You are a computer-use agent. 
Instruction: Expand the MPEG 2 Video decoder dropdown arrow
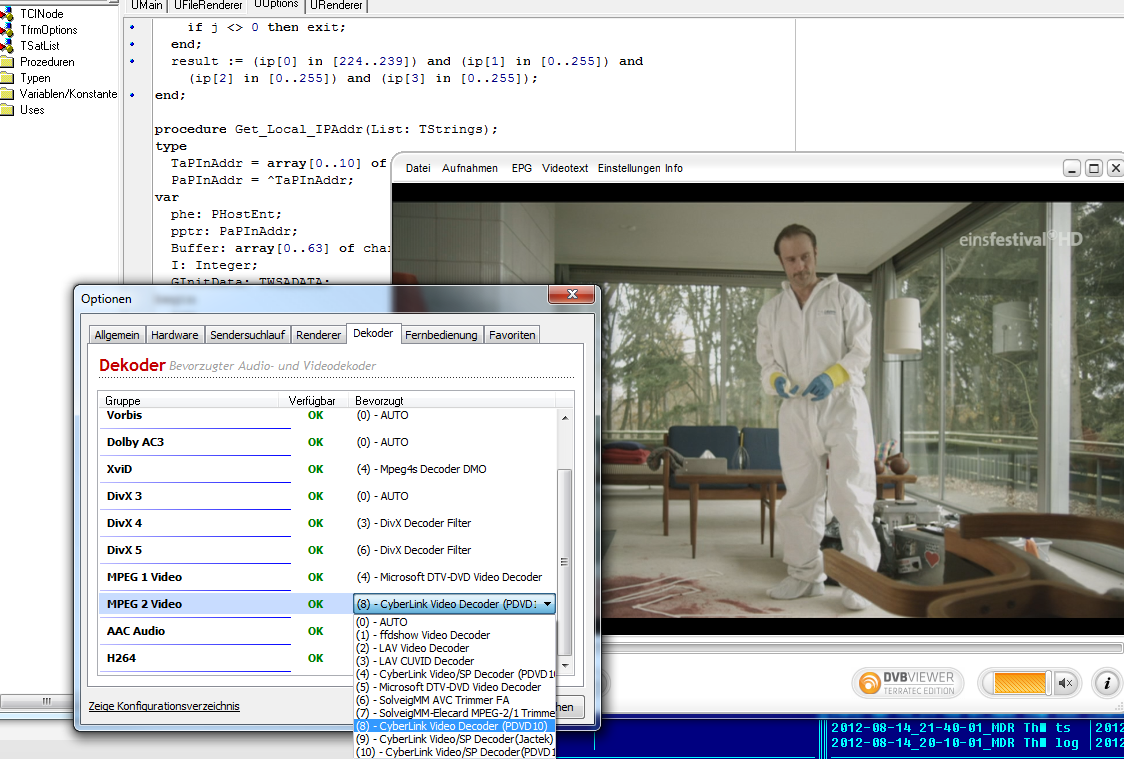pos(547,604)
